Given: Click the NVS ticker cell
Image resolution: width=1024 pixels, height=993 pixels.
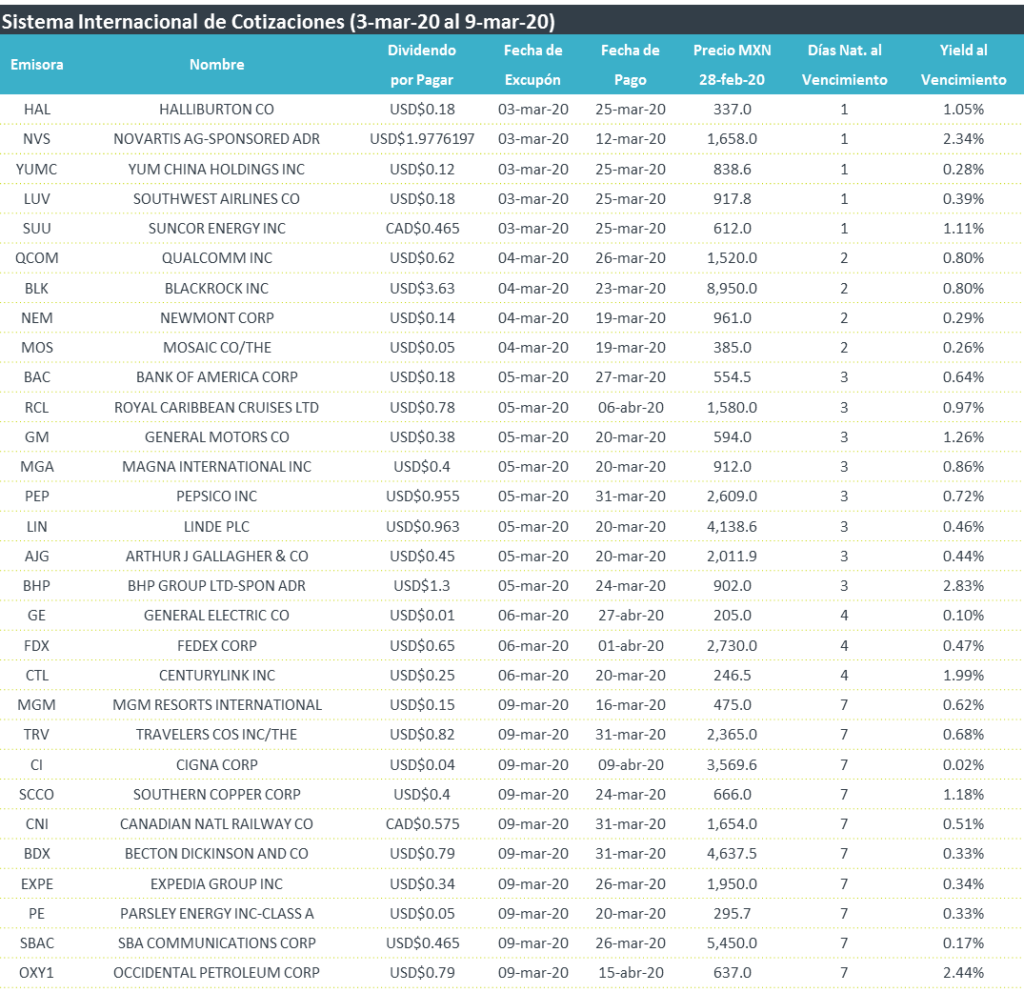Looking at the screenshot, I should click(37, 139).
